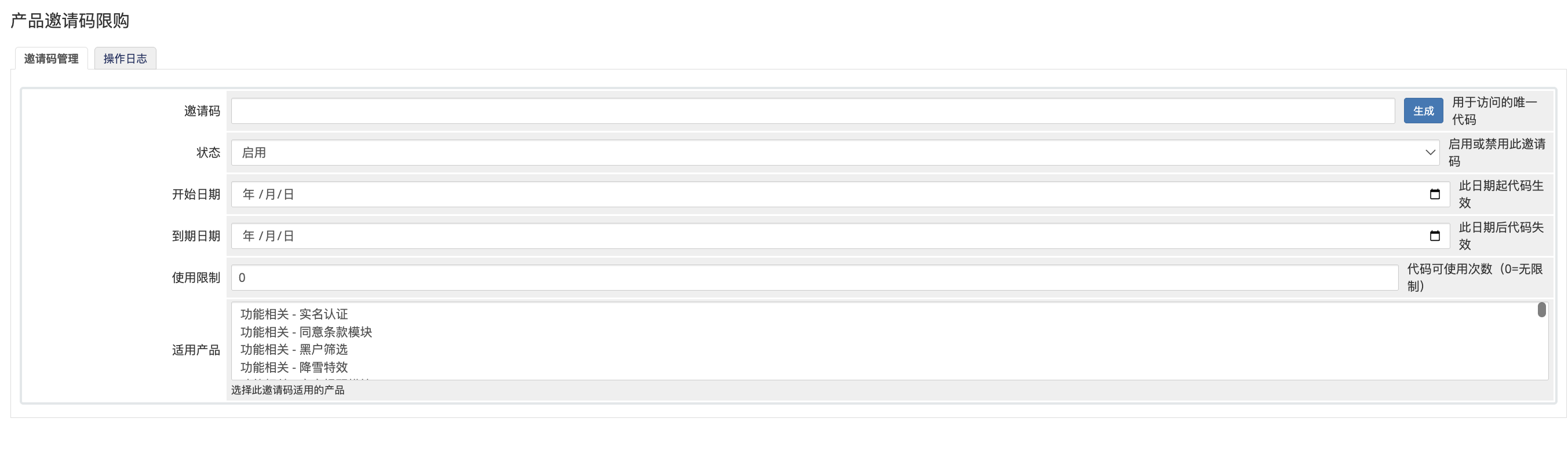The height and width of the screenshot is (455, 1568).
Task: Click the product list scrollbar thumb
Action: tap(1541, 310)
